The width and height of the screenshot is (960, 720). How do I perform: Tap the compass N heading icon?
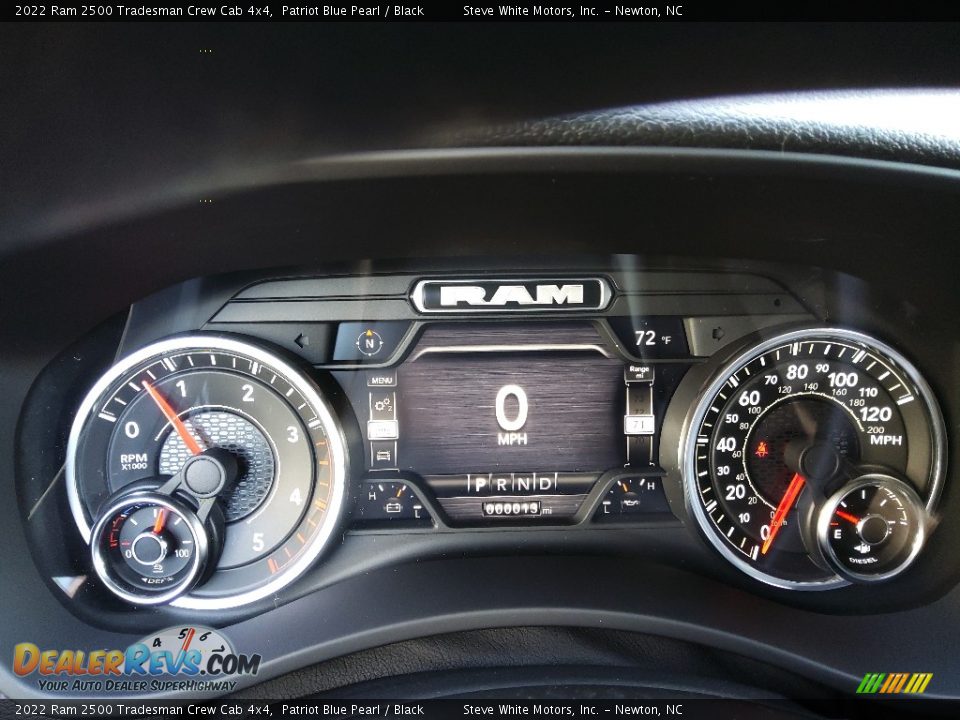tap(369, 342)
